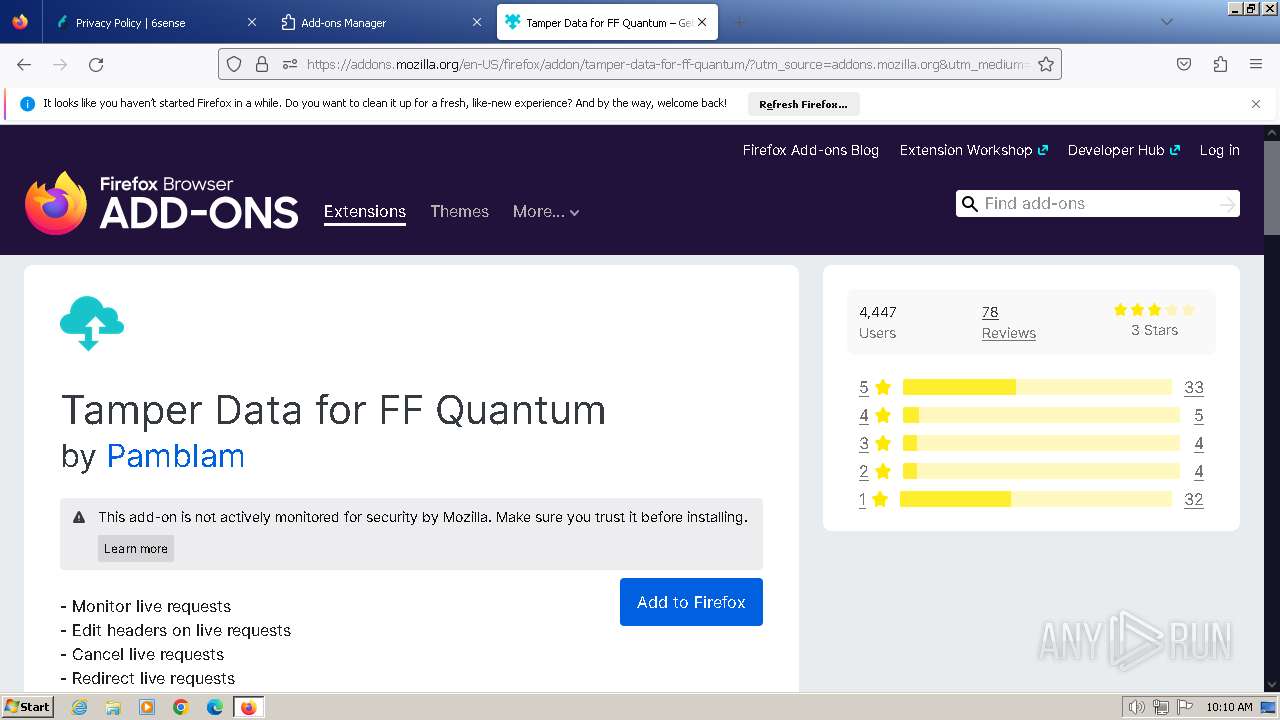Close the Privacy Policy 6sense tab

pyautogui.click(x=252, y=22)
